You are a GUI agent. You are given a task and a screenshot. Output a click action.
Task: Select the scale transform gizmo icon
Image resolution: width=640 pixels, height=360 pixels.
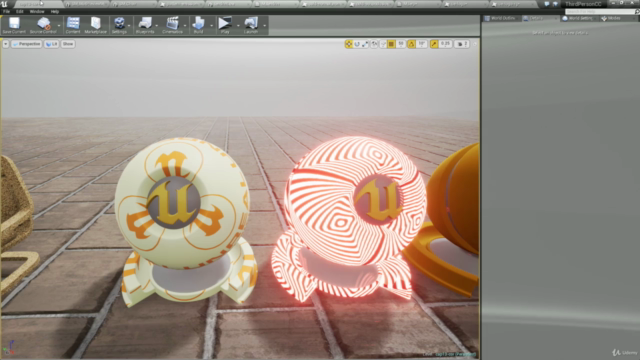pyautogui.click(x=365, y=44)
